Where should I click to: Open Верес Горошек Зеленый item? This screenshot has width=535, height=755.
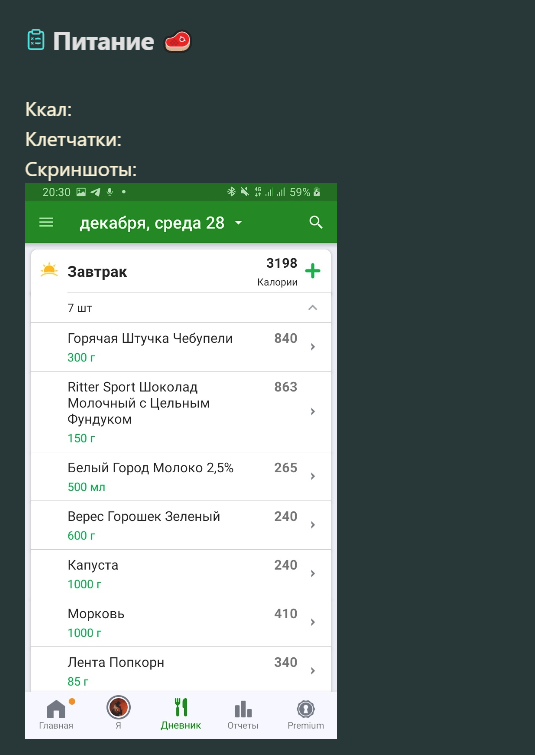[x=181, y=525]
